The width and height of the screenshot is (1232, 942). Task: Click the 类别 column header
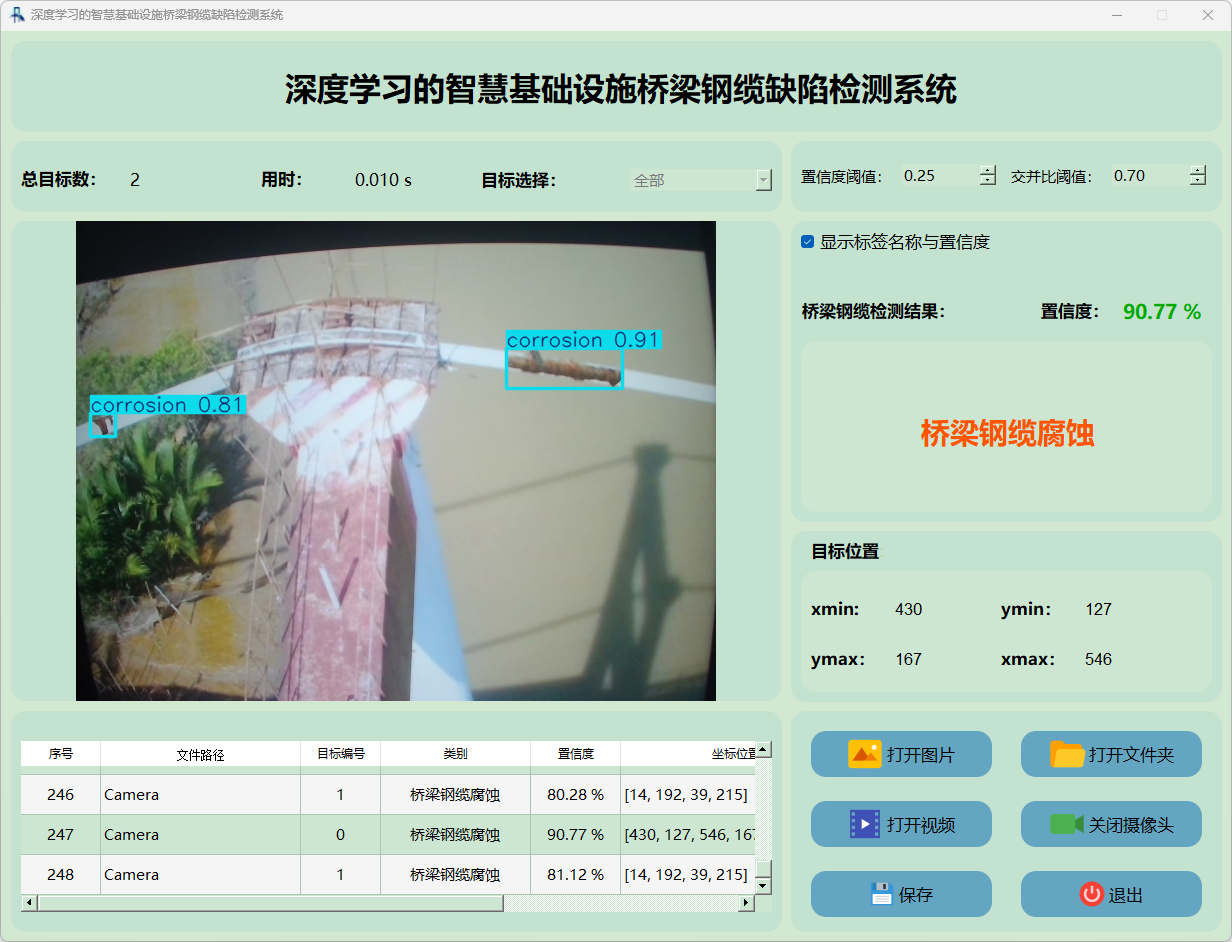[455, 754]
